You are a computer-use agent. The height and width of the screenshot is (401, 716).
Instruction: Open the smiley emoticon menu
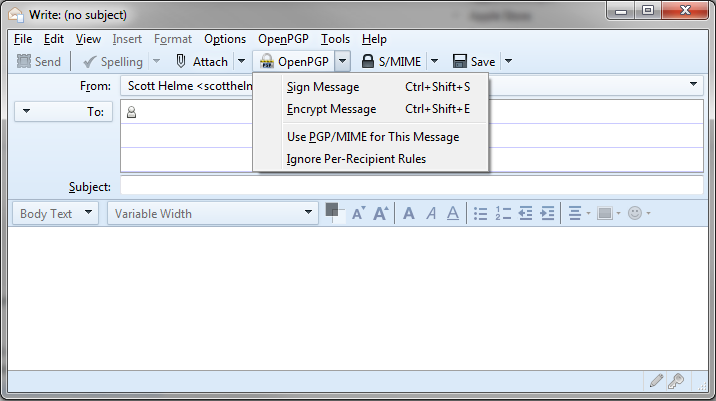(x=639, y=213)
